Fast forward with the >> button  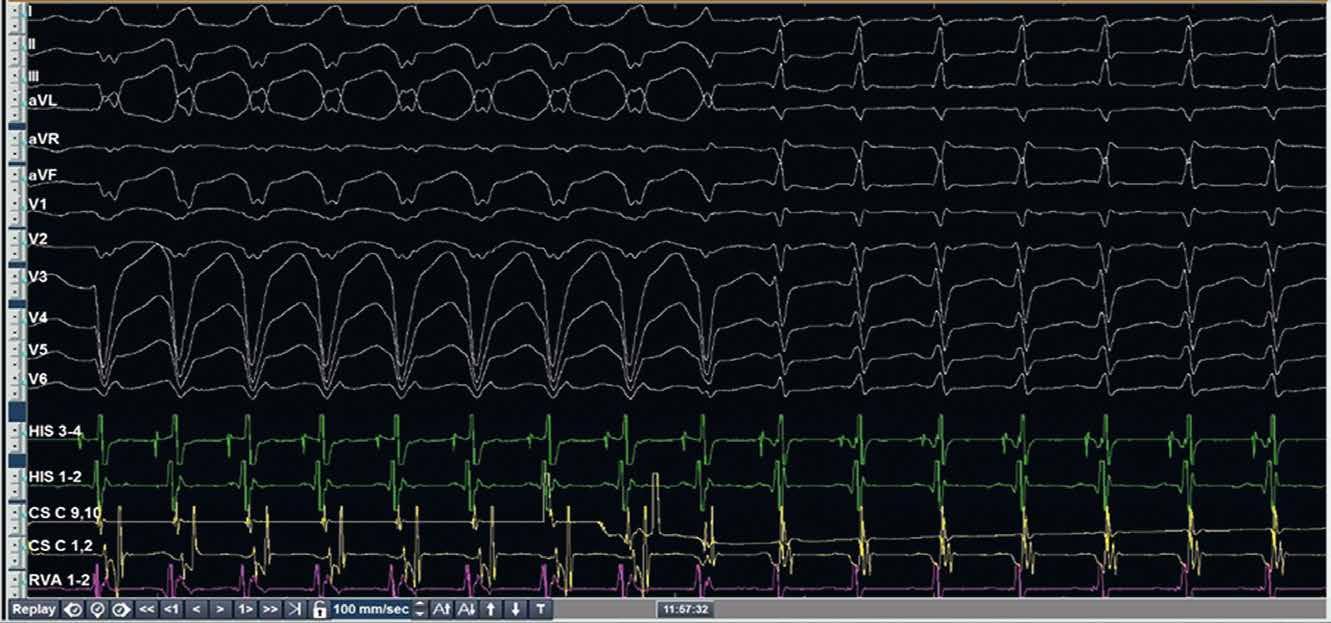tap(270, 609)
